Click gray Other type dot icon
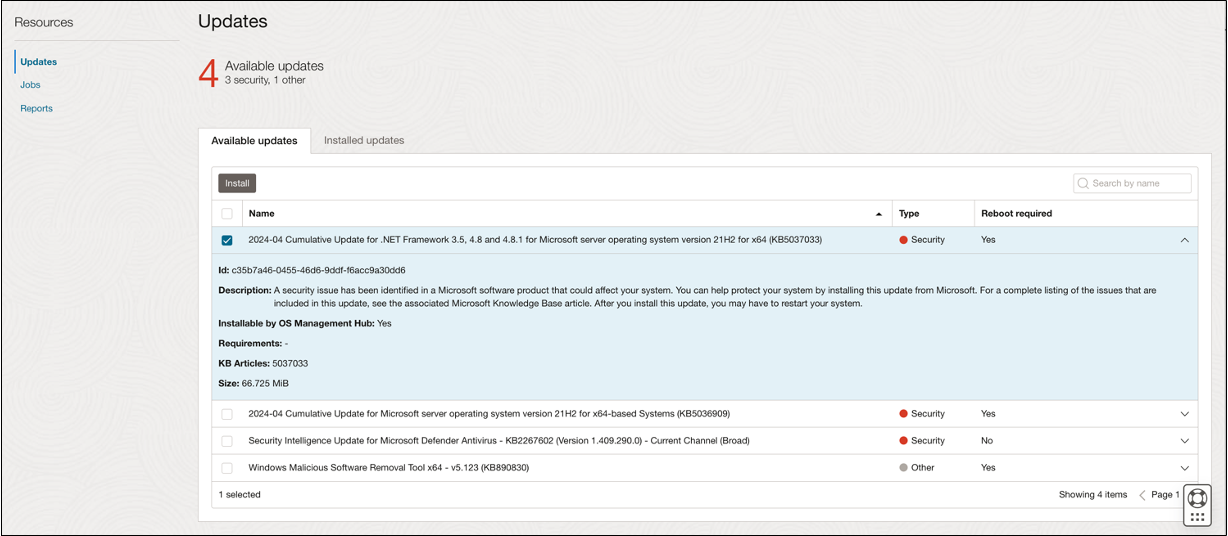1228x536 pixels. tap(904, 468)
